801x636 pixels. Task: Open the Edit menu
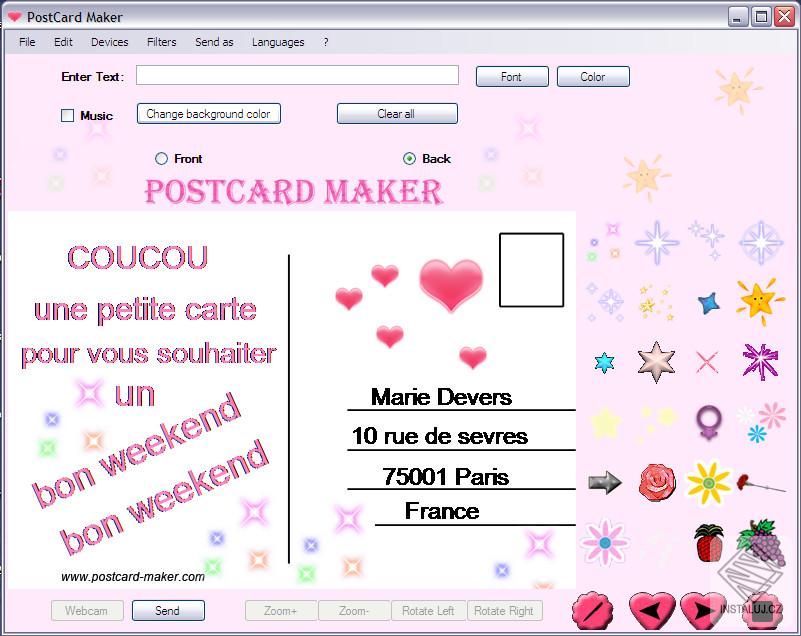point(63,42)
